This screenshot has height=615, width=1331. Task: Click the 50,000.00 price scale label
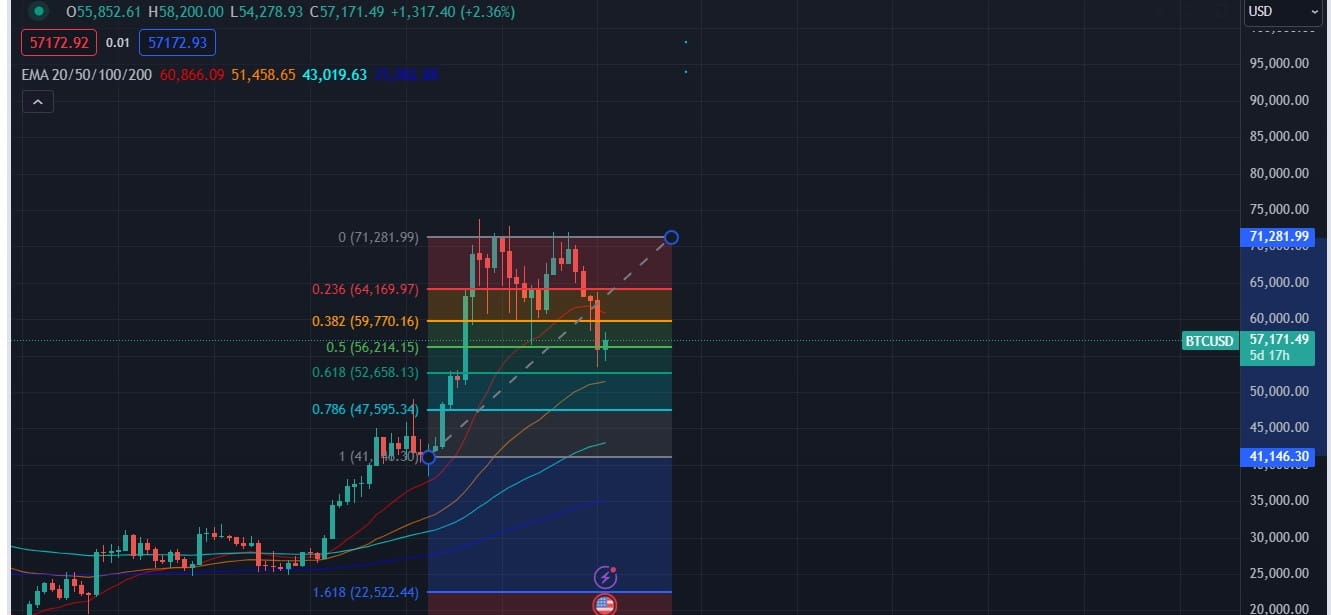(x=1279, y=391)
